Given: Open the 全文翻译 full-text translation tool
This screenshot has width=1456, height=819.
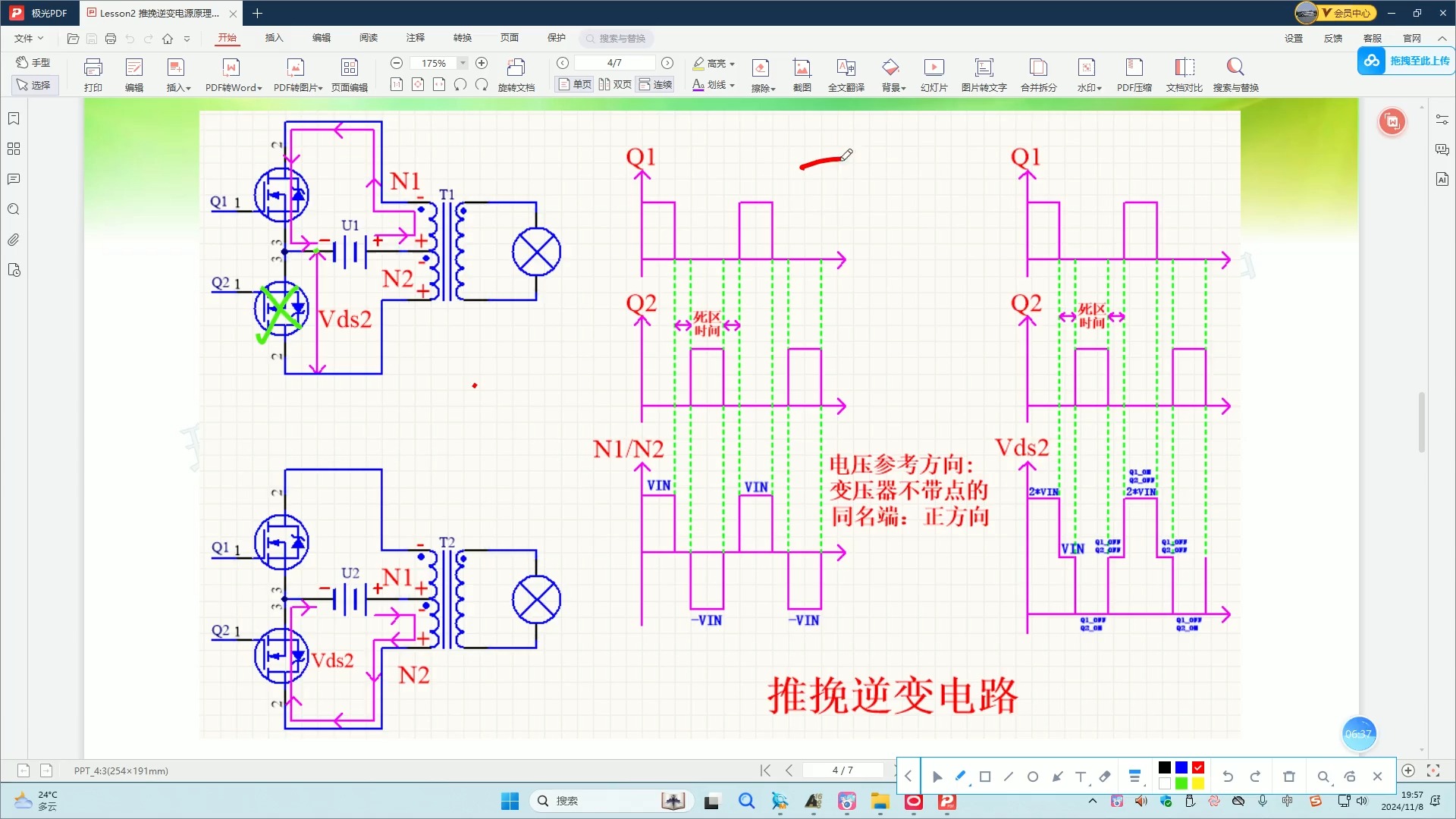Looking at the screenshot, I should click(x=846, y=74).
